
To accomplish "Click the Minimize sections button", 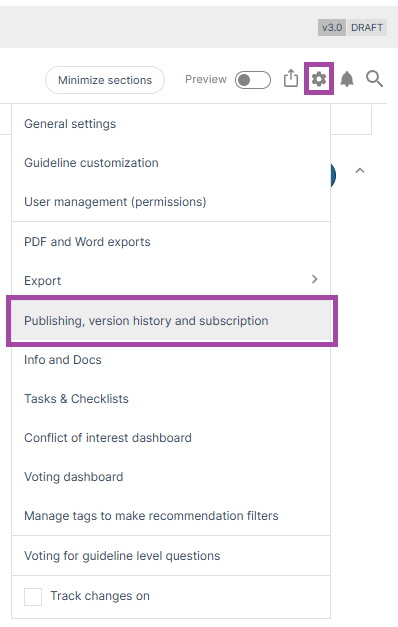I will tap(105, 80).
